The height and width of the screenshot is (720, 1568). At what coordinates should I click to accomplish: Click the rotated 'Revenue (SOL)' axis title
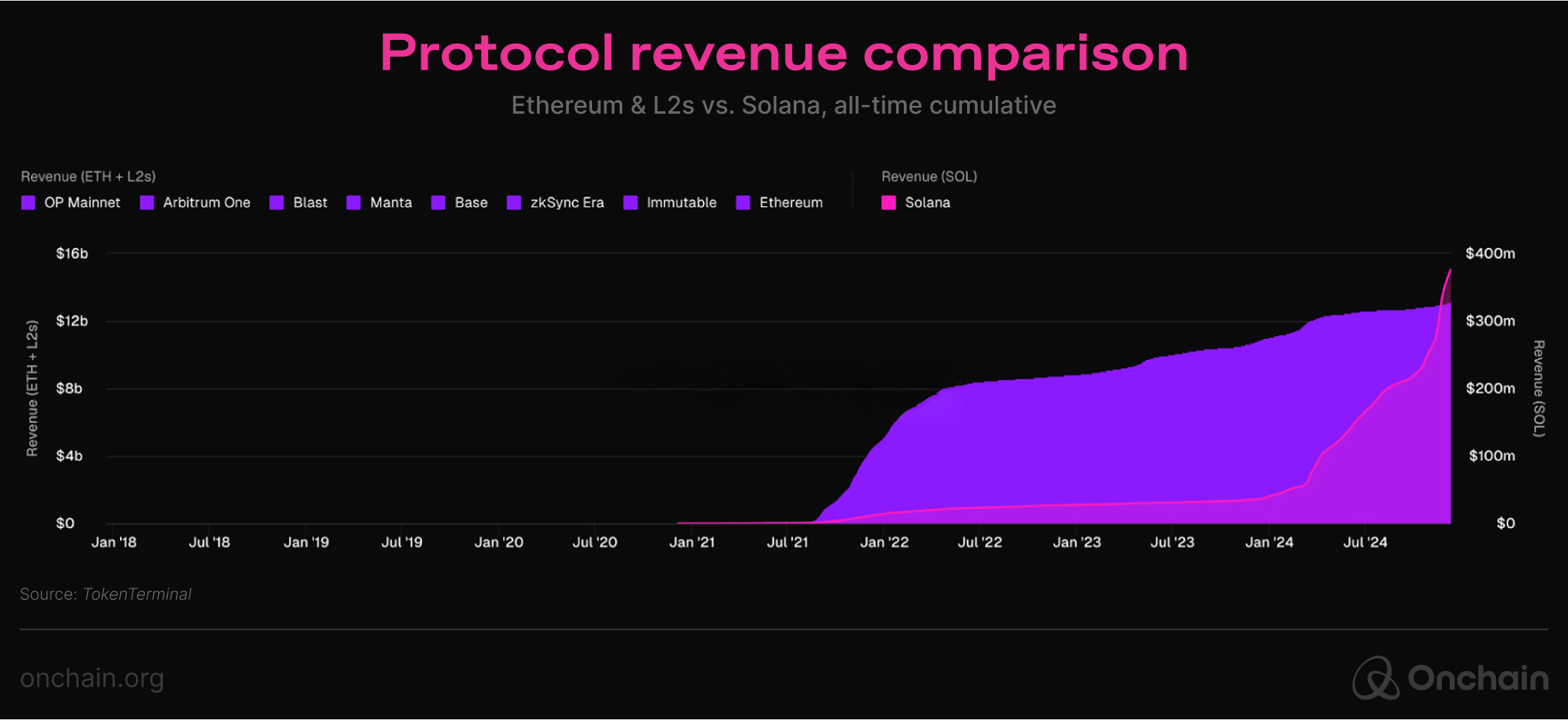point(1539,388)
